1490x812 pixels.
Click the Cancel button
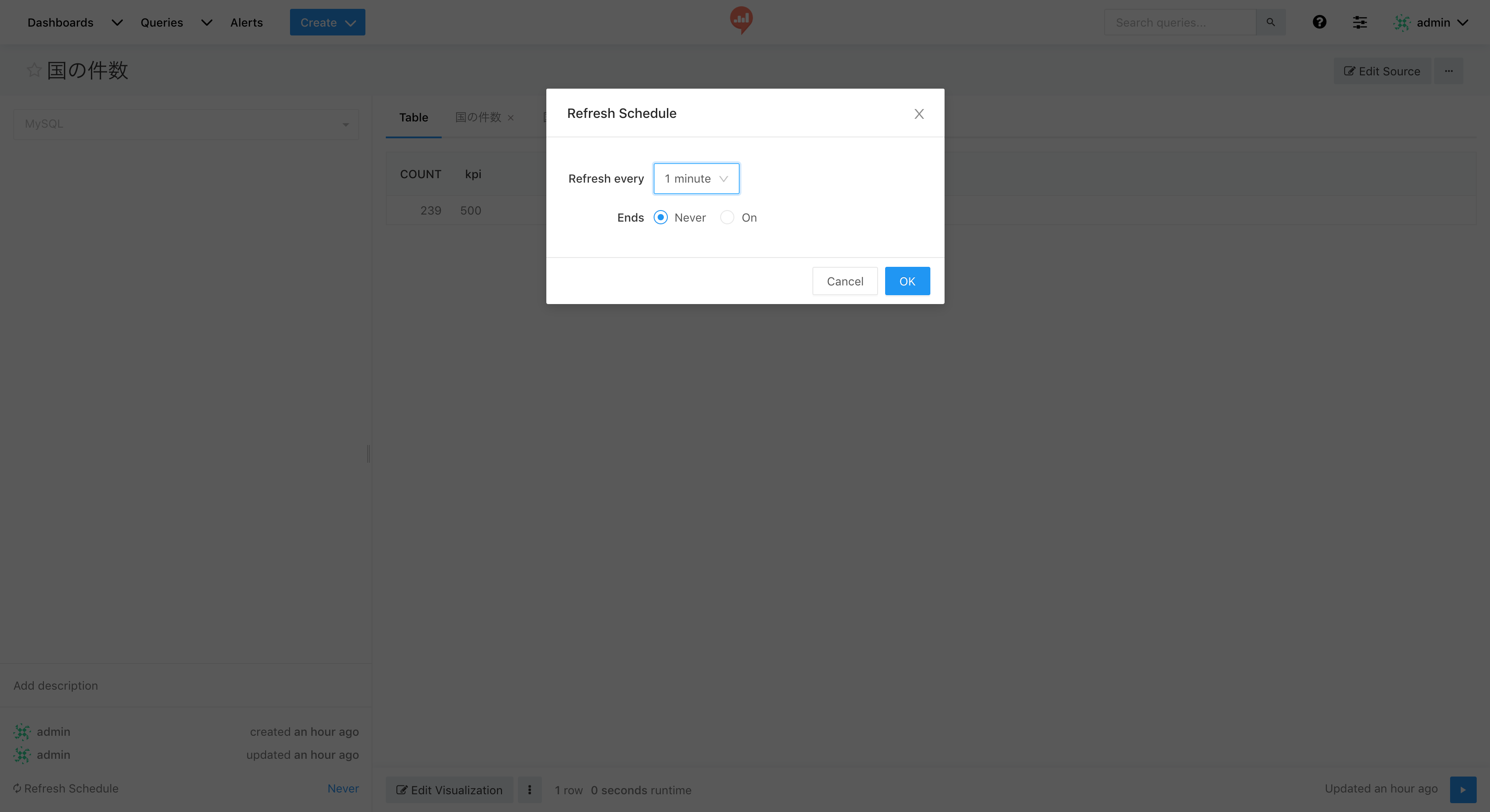tap(844, 281)
